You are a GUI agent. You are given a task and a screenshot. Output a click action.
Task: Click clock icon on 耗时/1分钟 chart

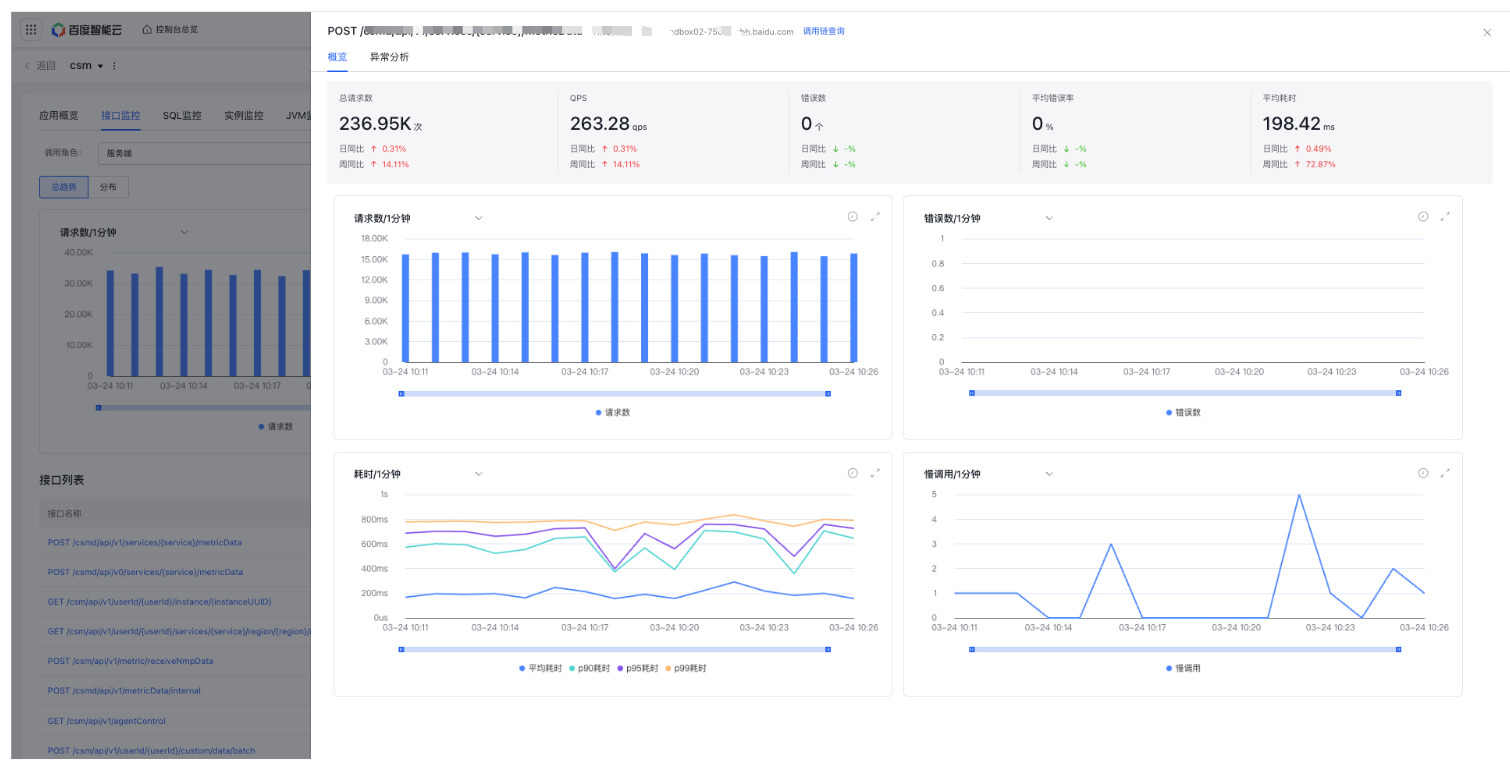(x=853, y=473)
